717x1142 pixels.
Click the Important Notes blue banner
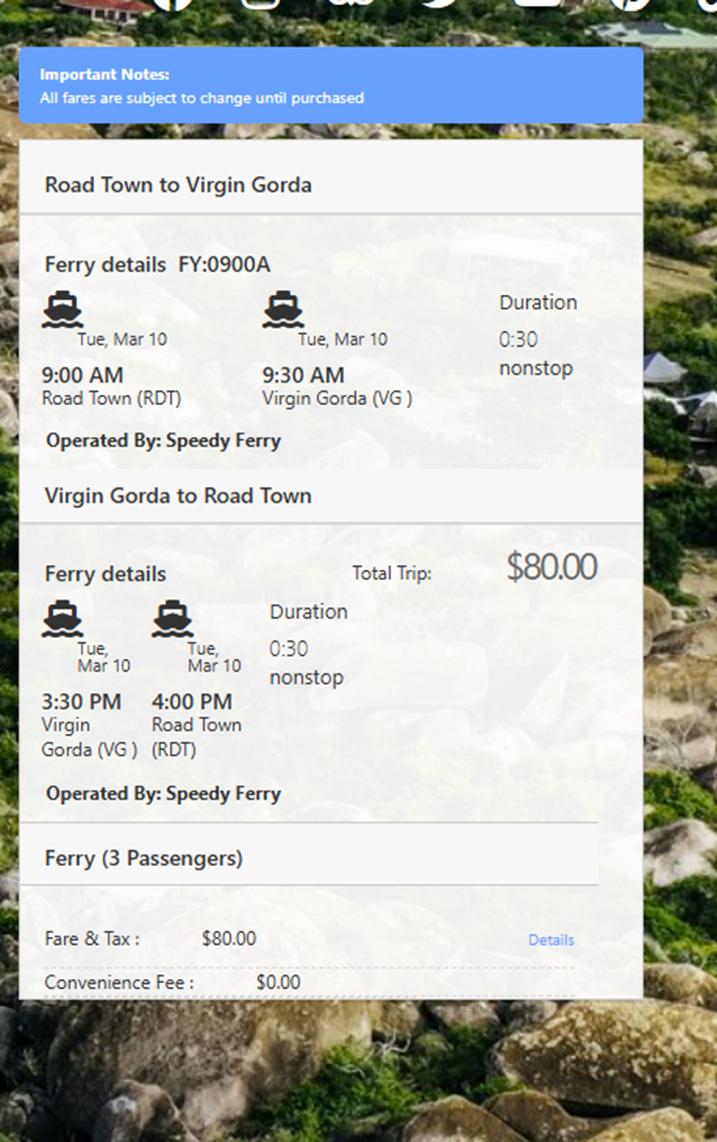click(x=330, y=86)
